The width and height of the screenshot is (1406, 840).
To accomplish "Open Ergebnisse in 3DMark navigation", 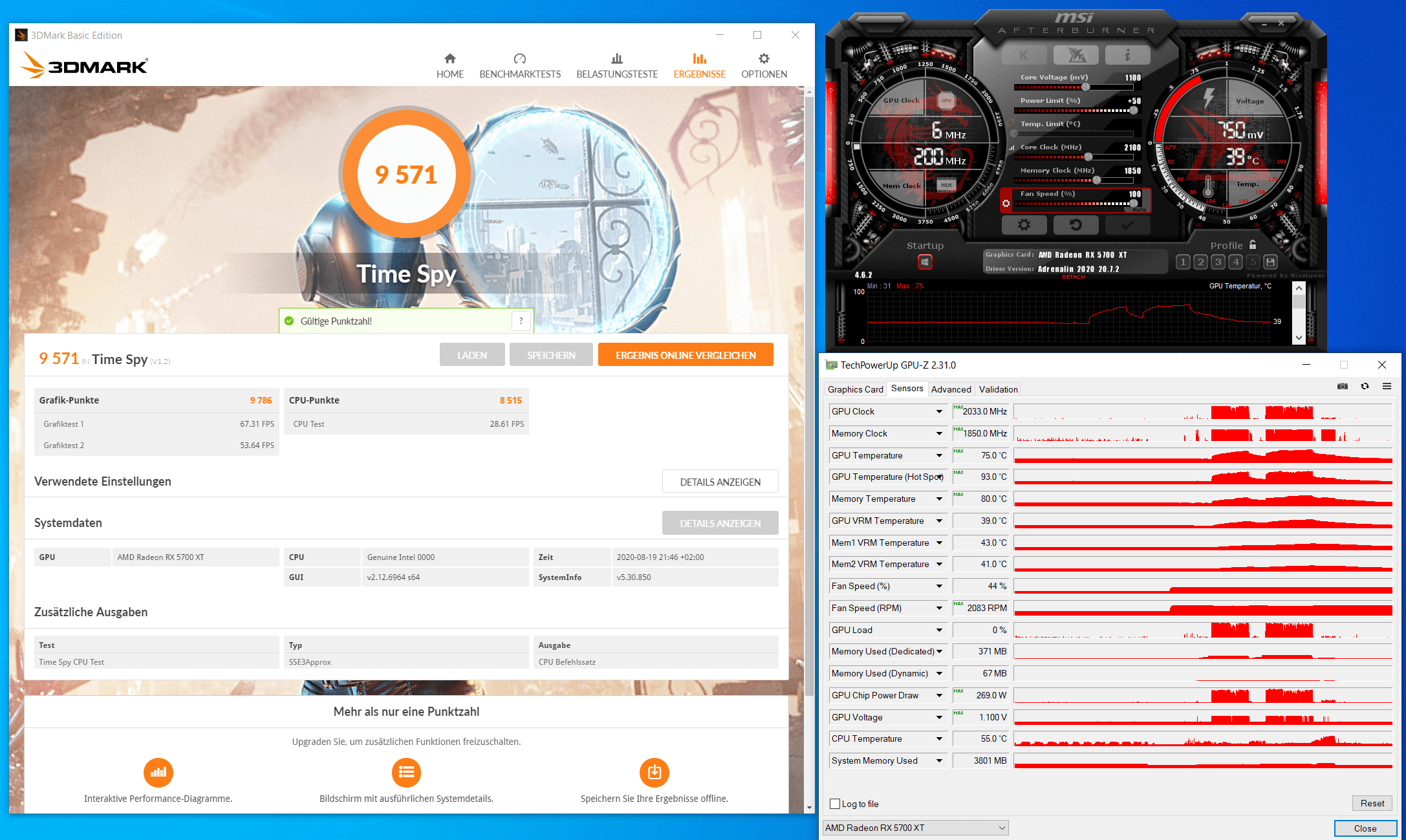I will click(x=699, y=66).
